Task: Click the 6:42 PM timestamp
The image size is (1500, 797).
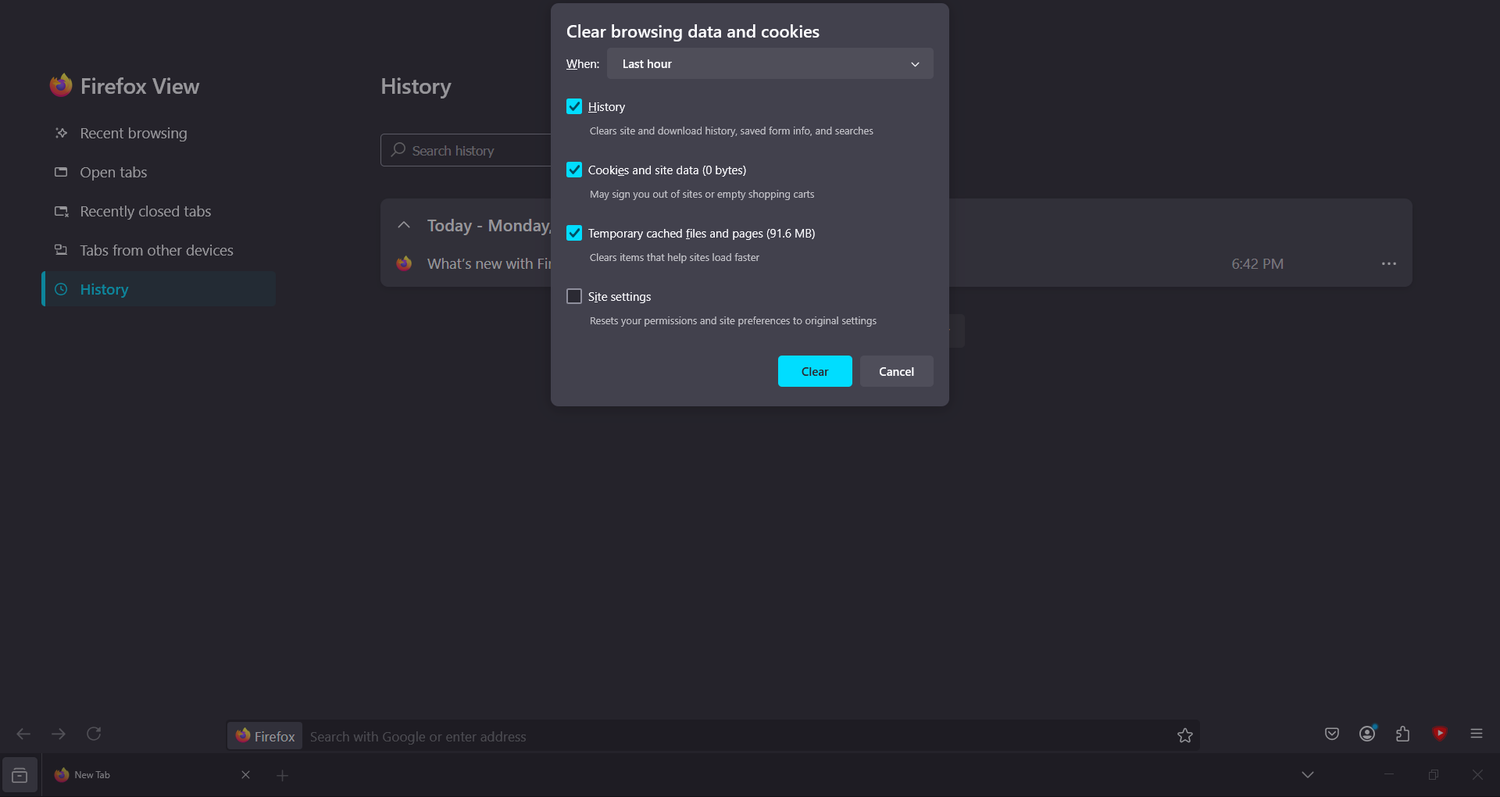Action: coord(1257,264)
